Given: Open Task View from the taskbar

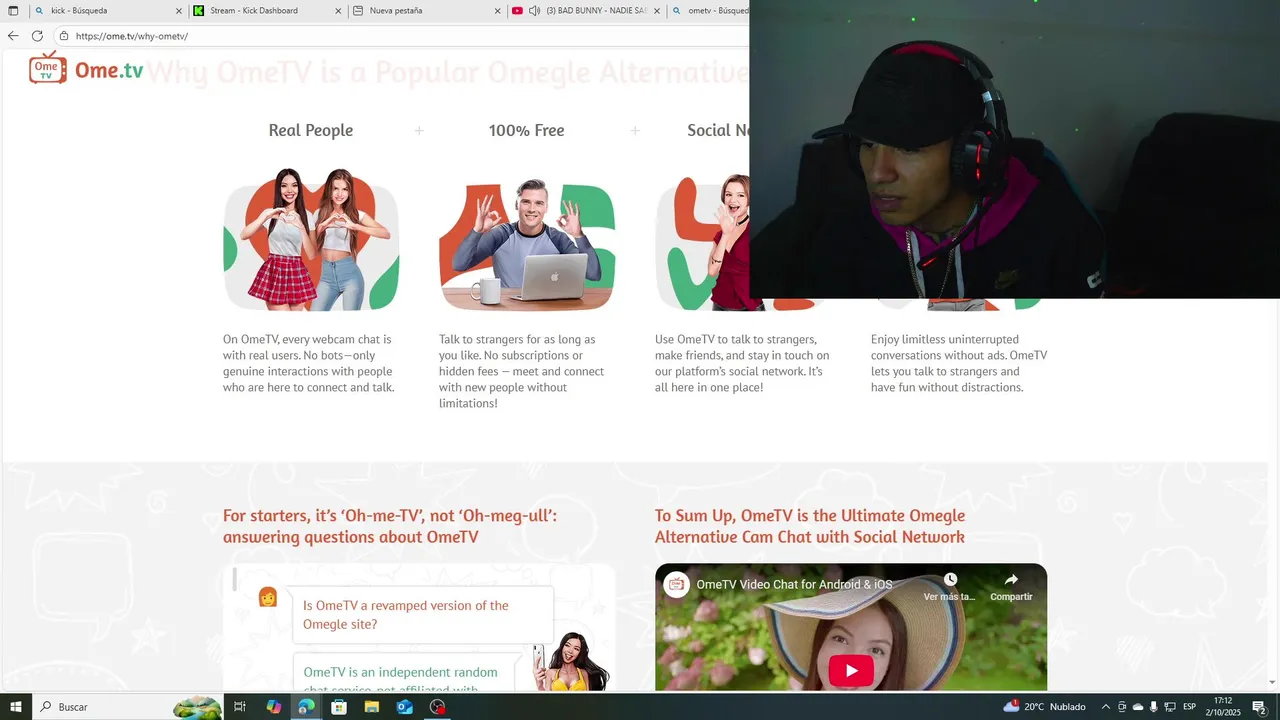Looking at the screenshot, I should point(240,707).
